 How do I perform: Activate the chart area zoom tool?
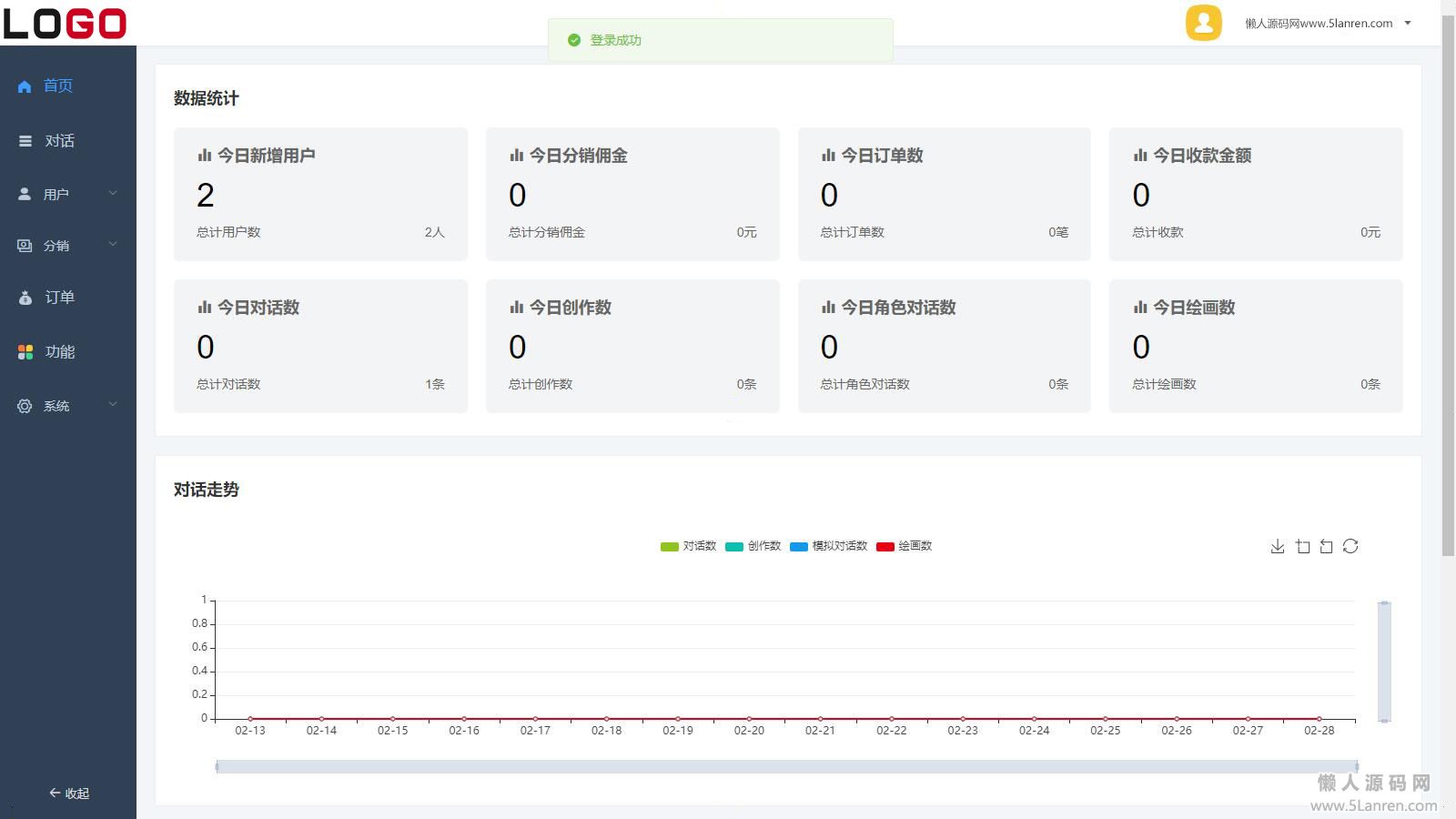pyautogui.click(x=1302, y=546)
